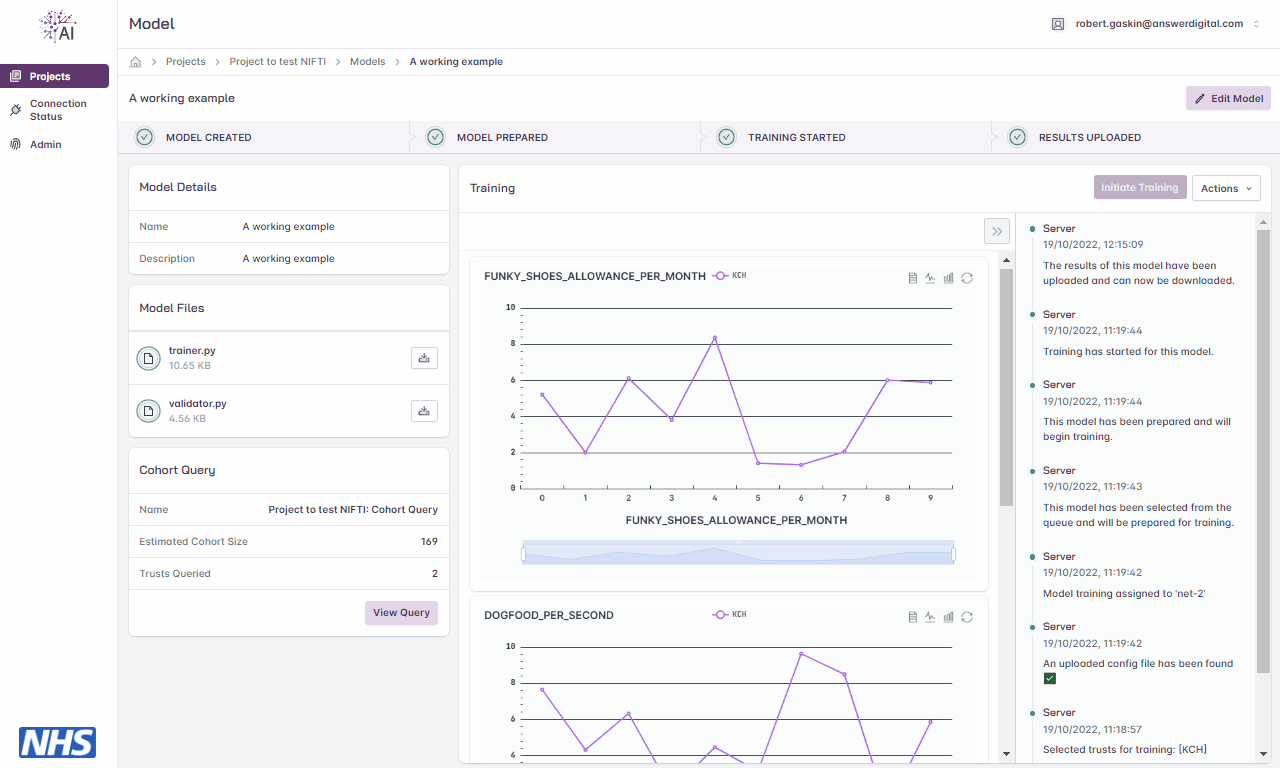
Task: Switch FUNKY_SHOES chart to bar view
Action: (x=948, y=278)
